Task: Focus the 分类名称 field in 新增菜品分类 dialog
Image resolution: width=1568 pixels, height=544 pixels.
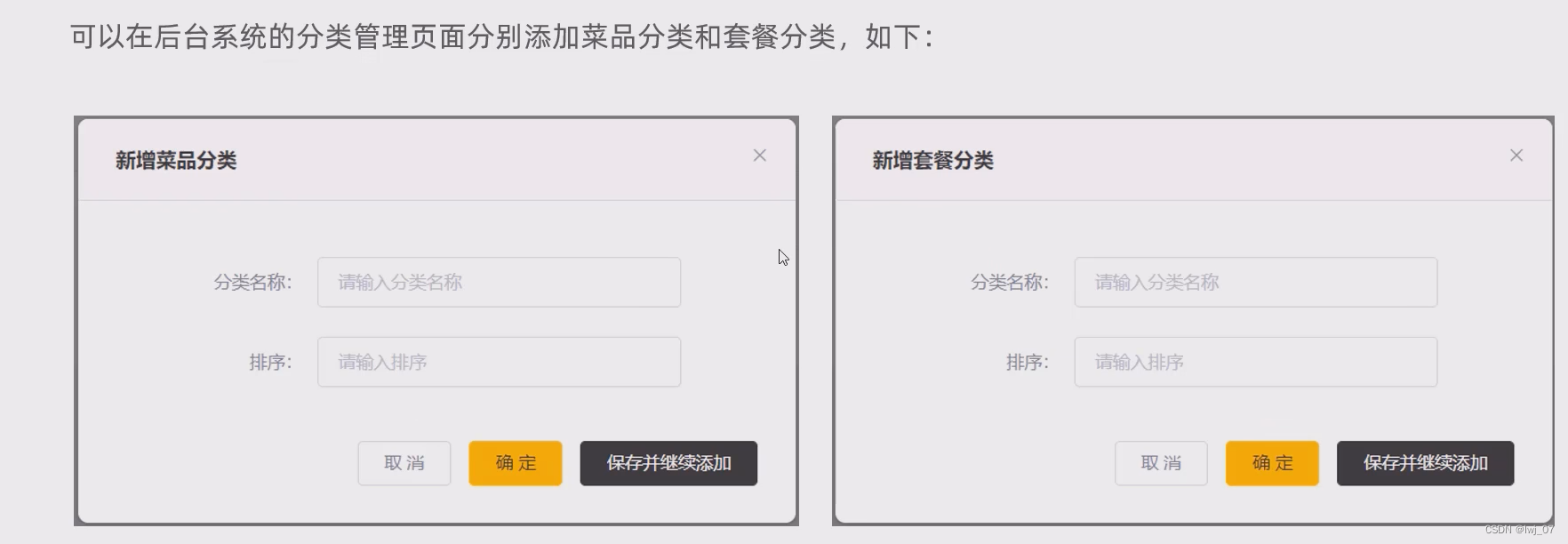Action: coord(499,283)
